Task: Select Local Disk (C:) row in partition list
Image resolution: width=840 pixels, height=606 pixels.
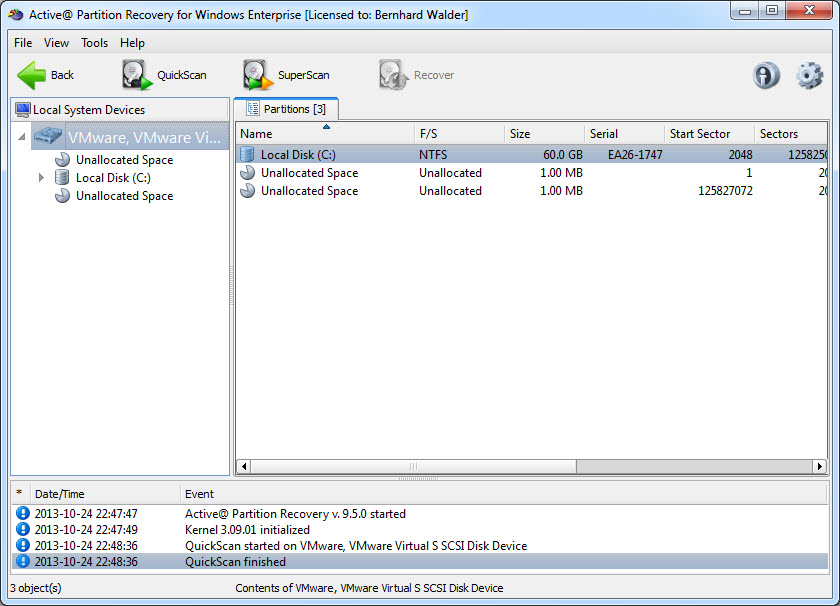Action: click(x=532, y=154)
